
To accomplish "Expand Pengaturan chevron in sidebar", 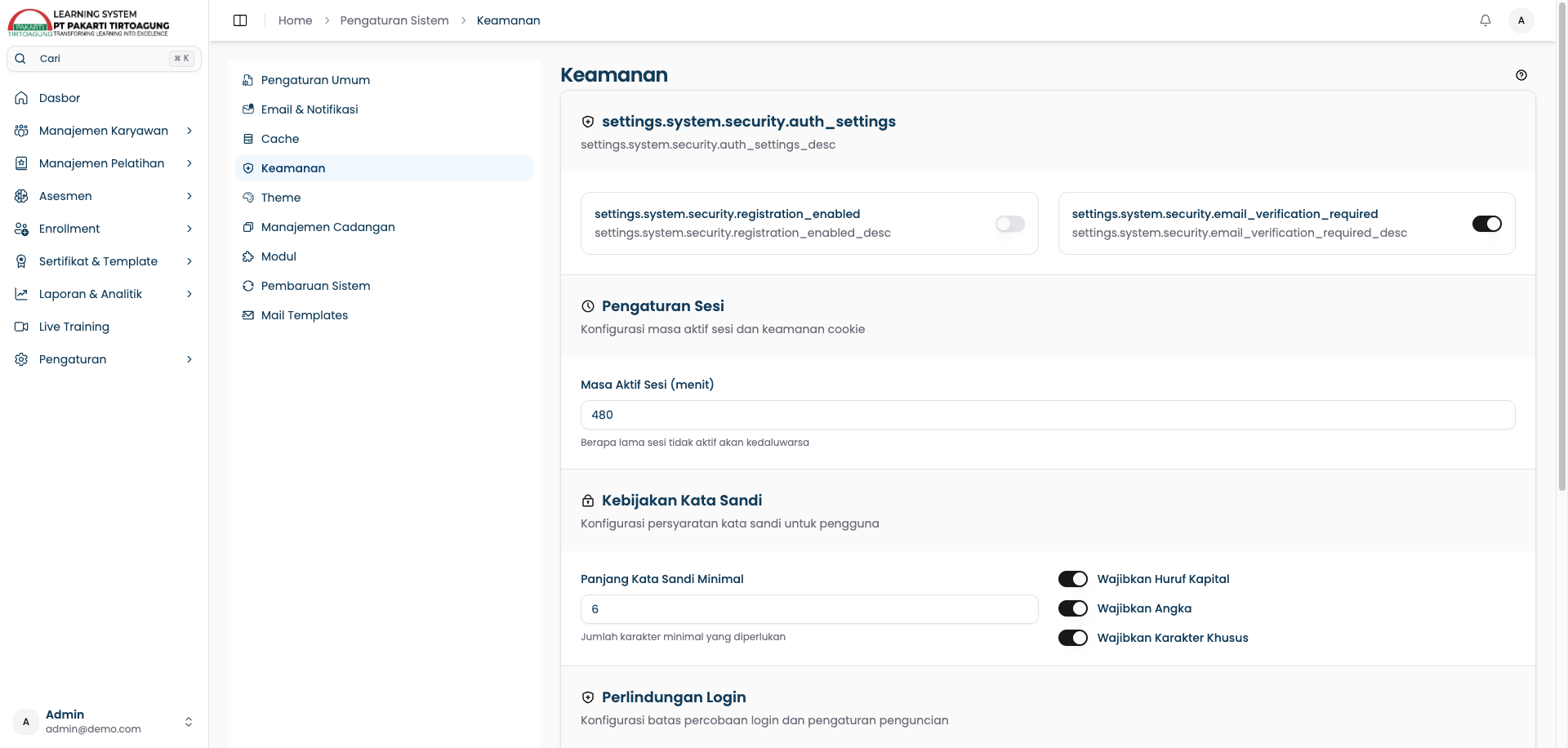I will pyautogui.click(x=189, y=359).
